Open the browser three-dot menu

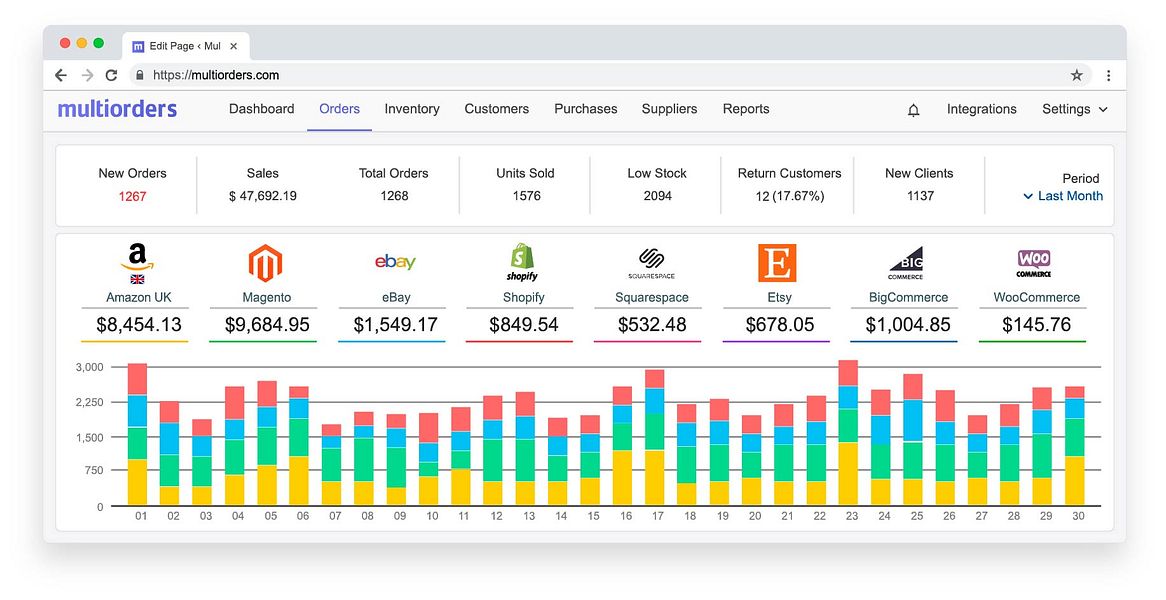(x=1108, y=75)
